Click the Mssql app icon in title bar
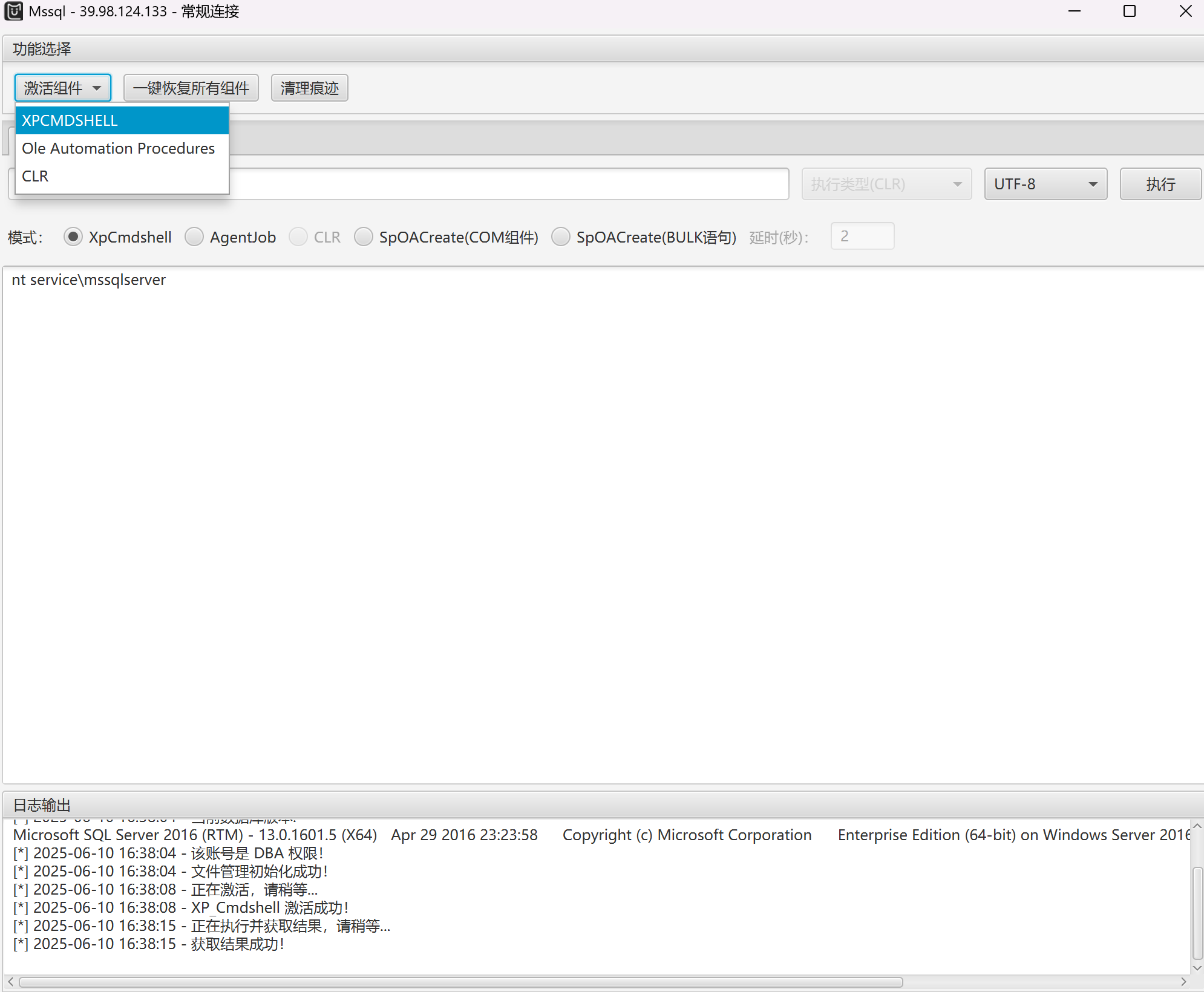The image size is (1204, 992). (x=13, y=11)
